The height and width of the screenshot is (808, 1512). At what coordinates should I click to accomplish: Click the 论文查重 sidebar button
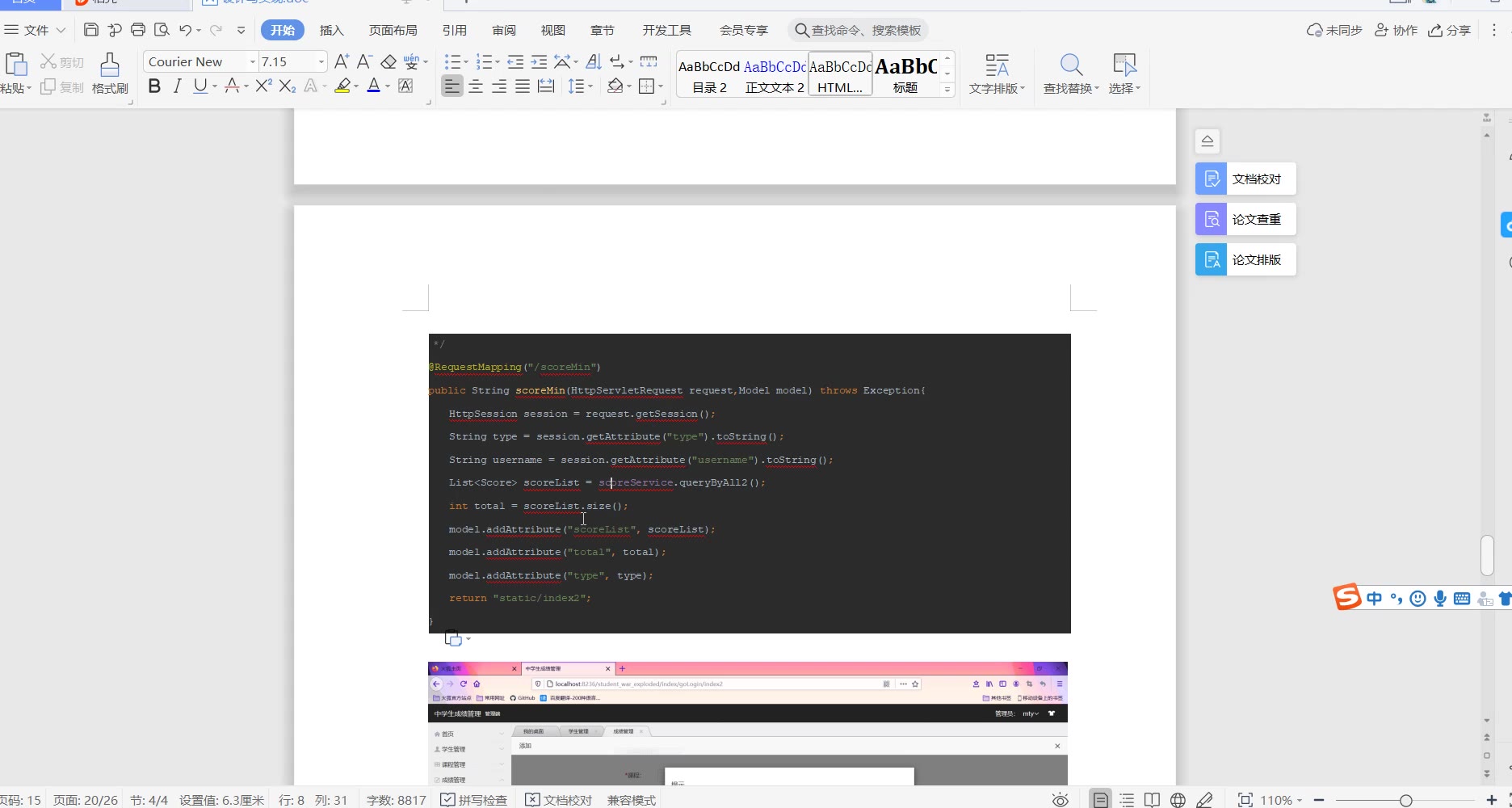[x=1245, y=219]
